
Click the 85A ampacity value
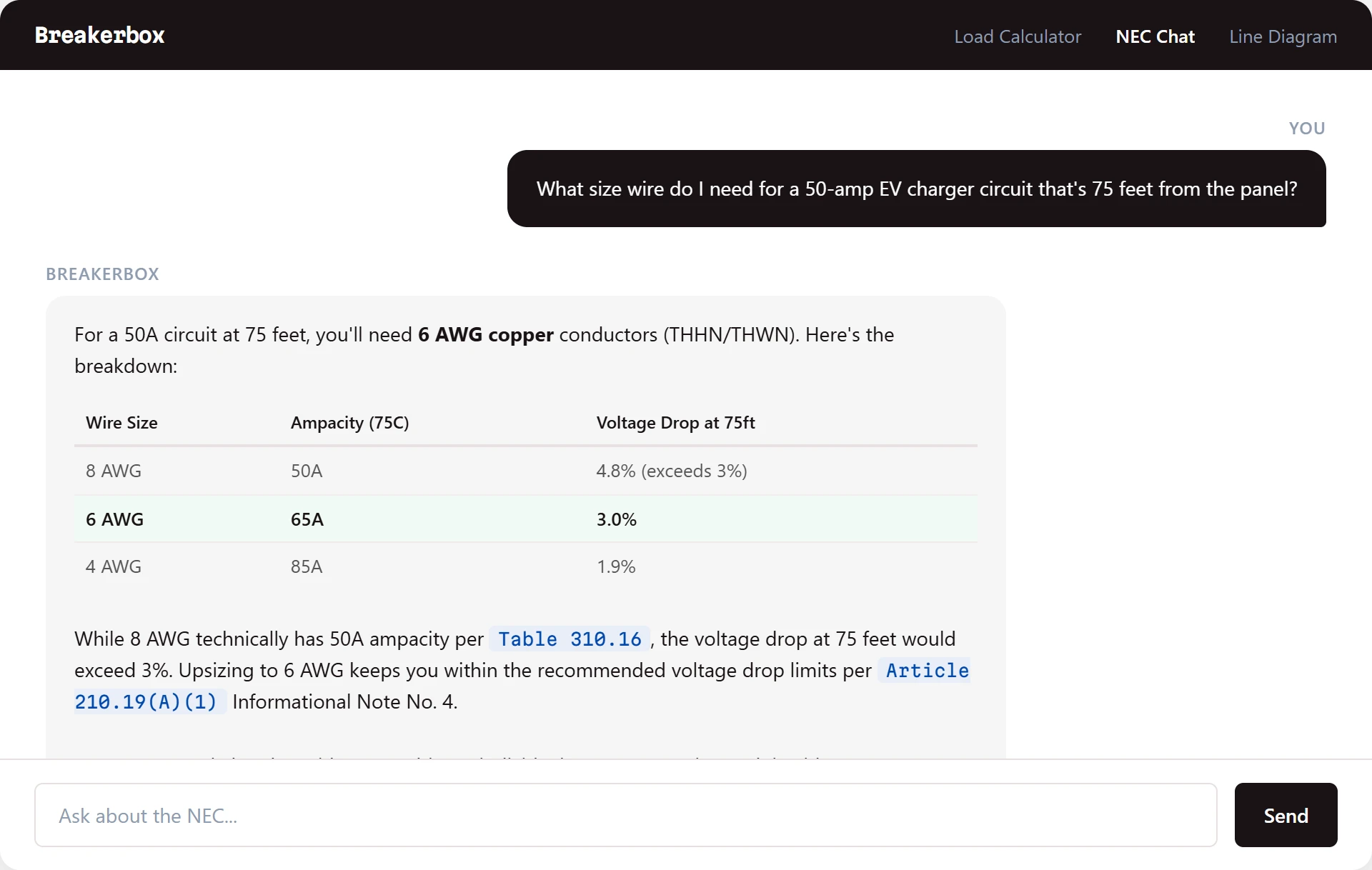307,566
